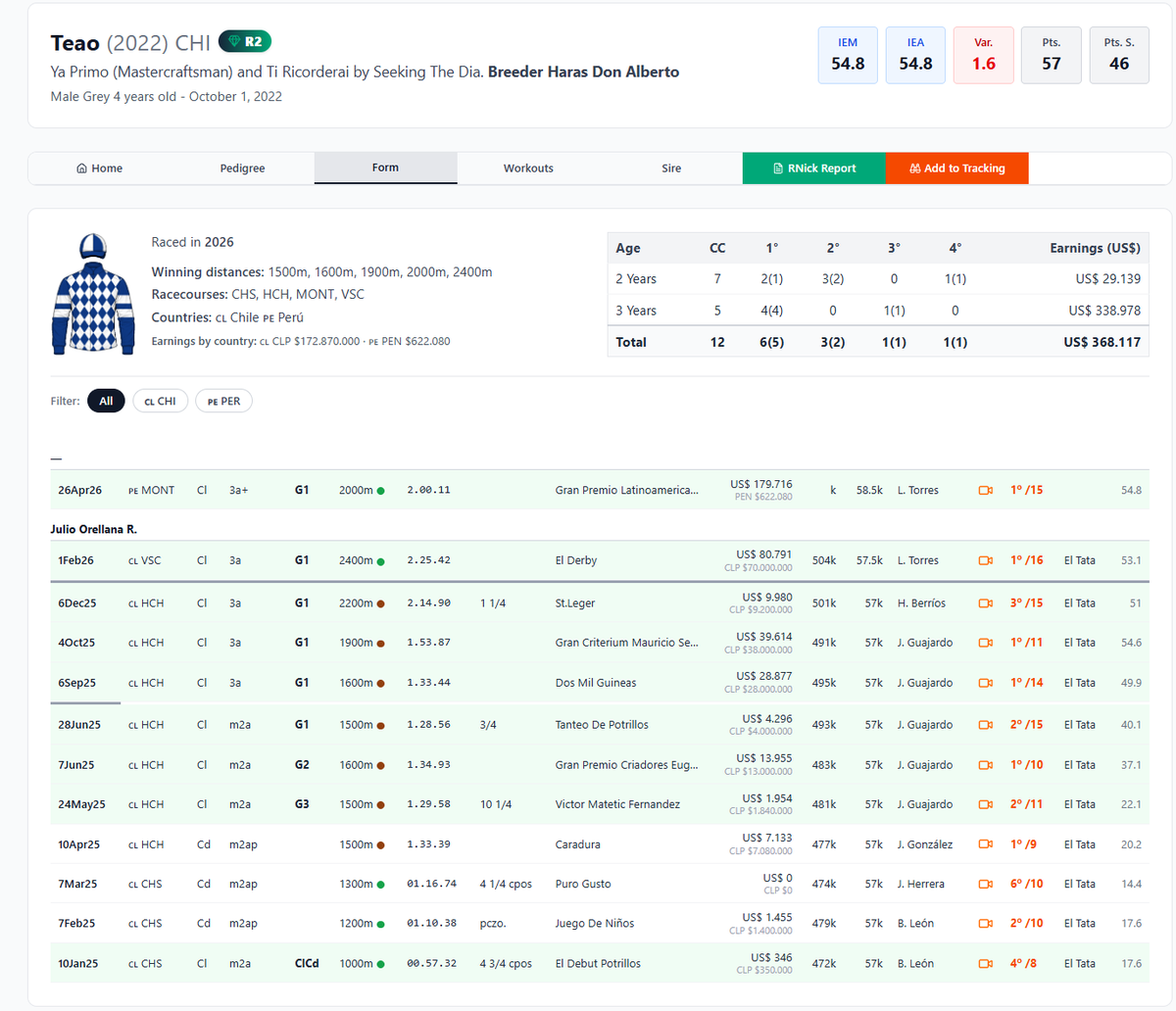This screenshot has width=1176, height=1011.
Task: Click the Pts. 57 stat box
Action: pos(1052,55)
